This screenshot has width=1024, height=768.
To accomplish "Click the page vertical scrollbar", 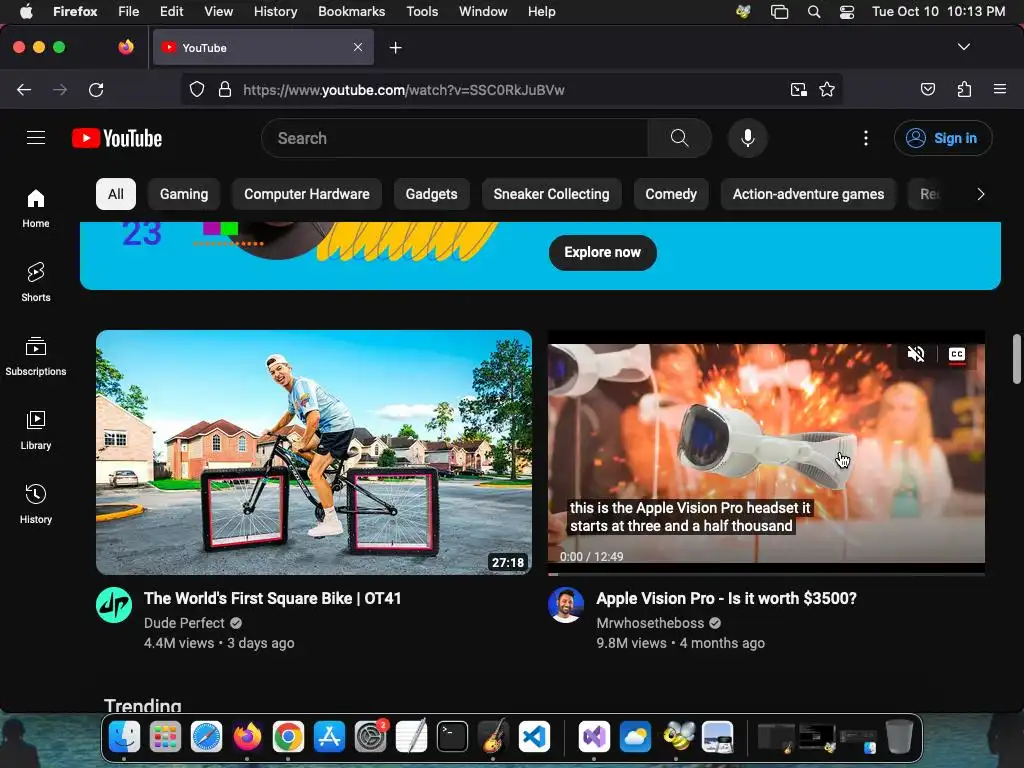I will point(1016,359).
